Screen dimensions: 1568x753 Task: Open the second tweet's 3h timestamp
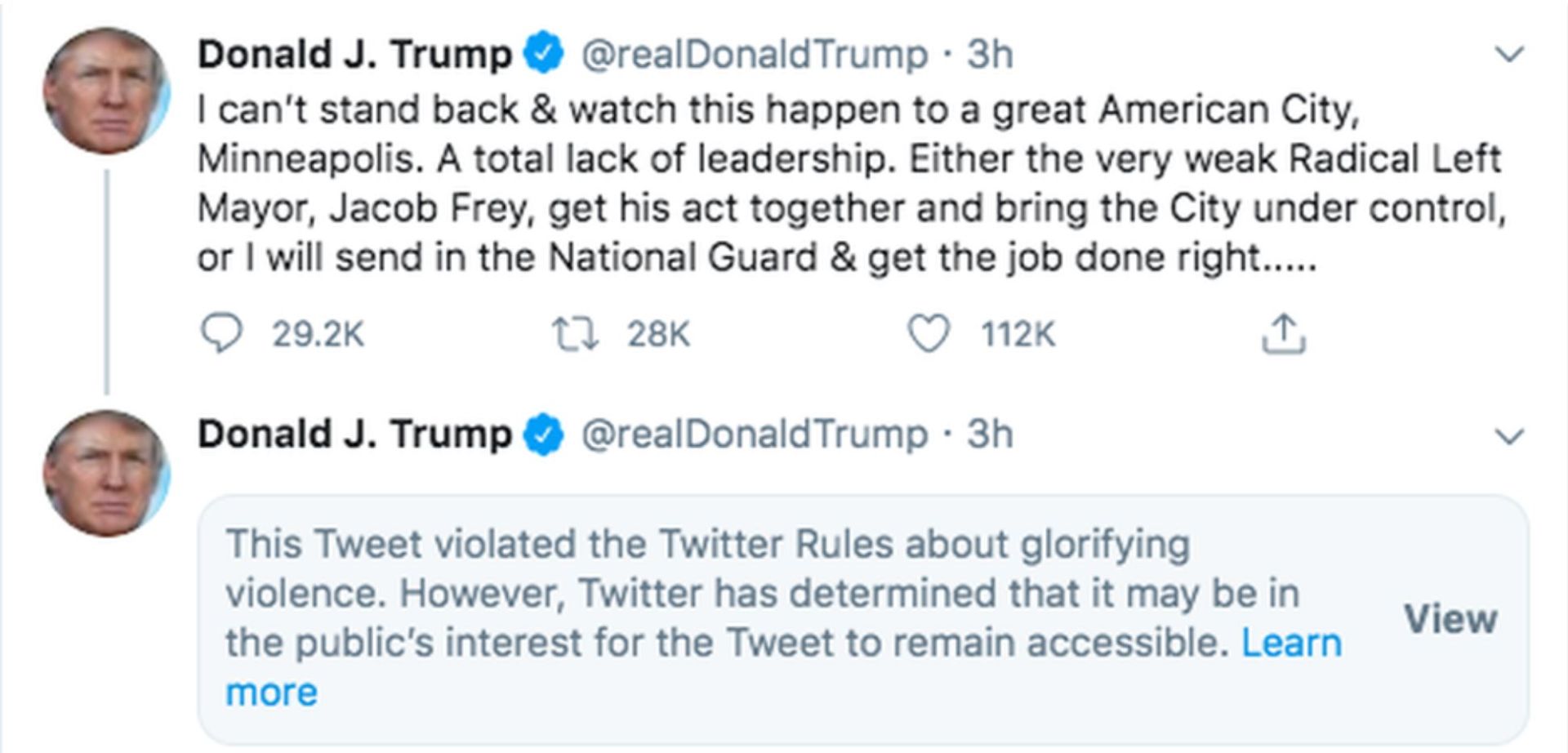pyautogui.click(x=990, y=434)
